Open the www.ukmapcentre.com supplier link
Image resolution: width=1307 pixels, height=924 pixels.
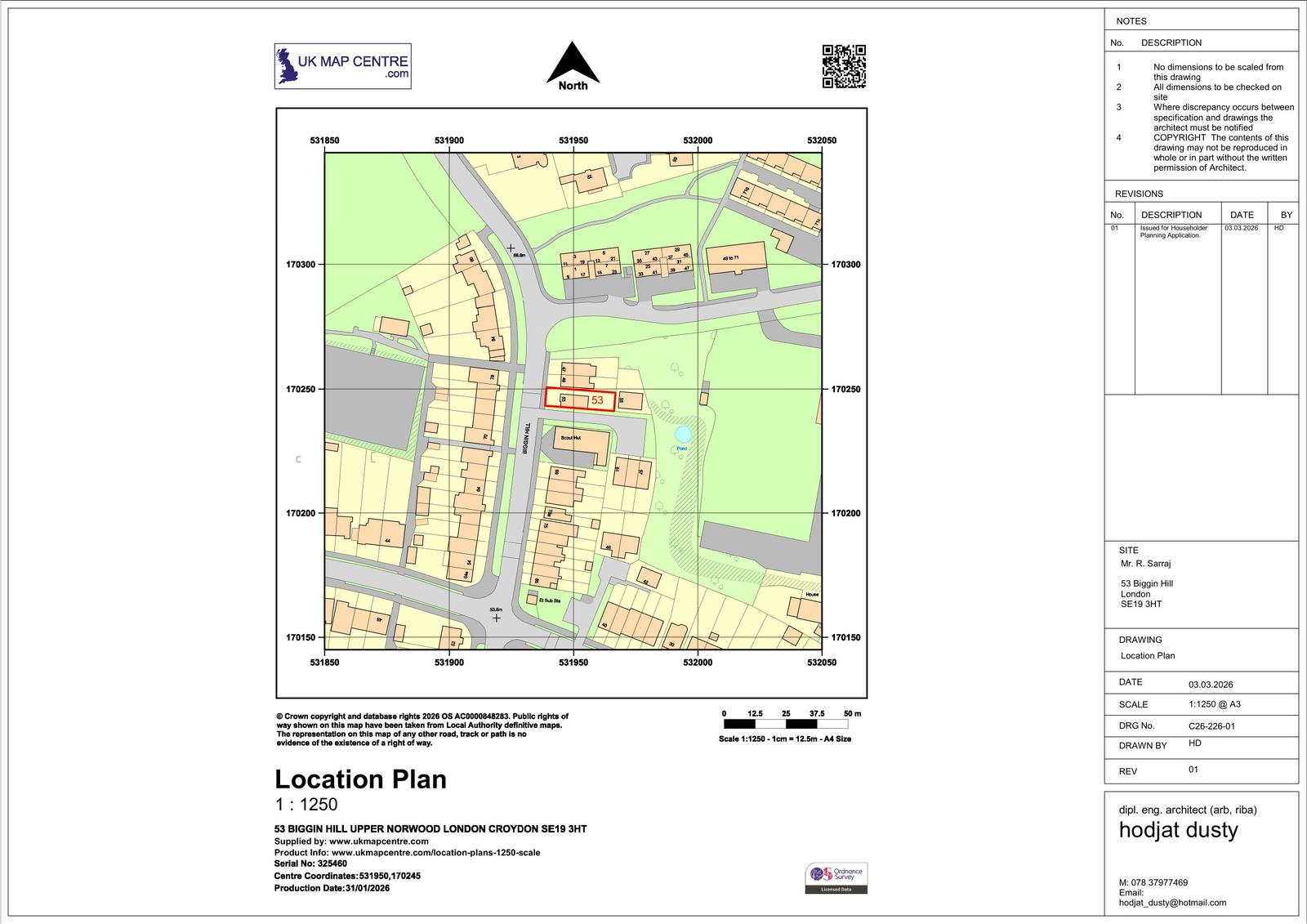(x=378, y=841)
